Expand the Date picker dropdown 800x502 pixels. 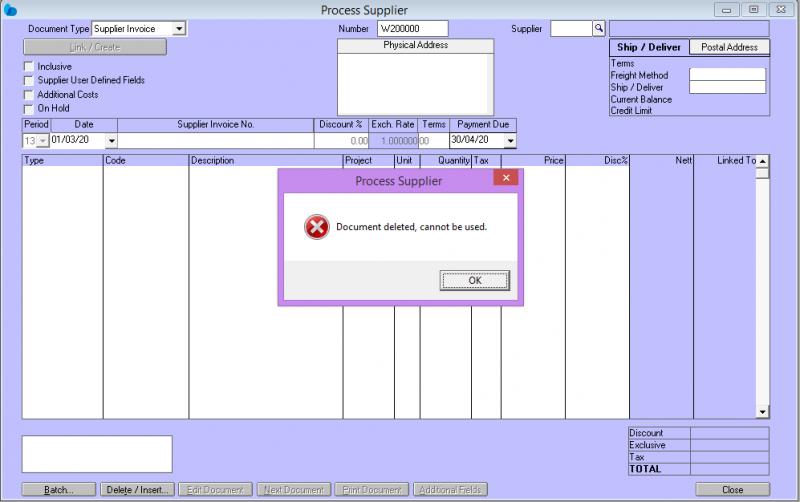110,141
